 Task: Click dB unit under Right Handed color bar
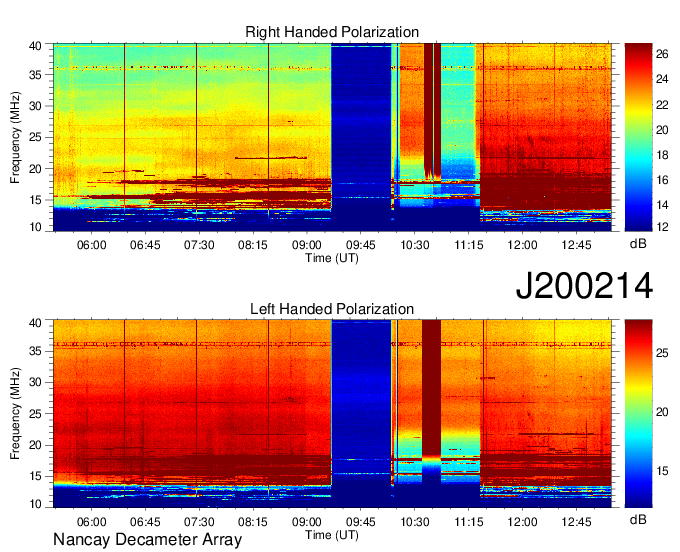click(x=638, y=243)
